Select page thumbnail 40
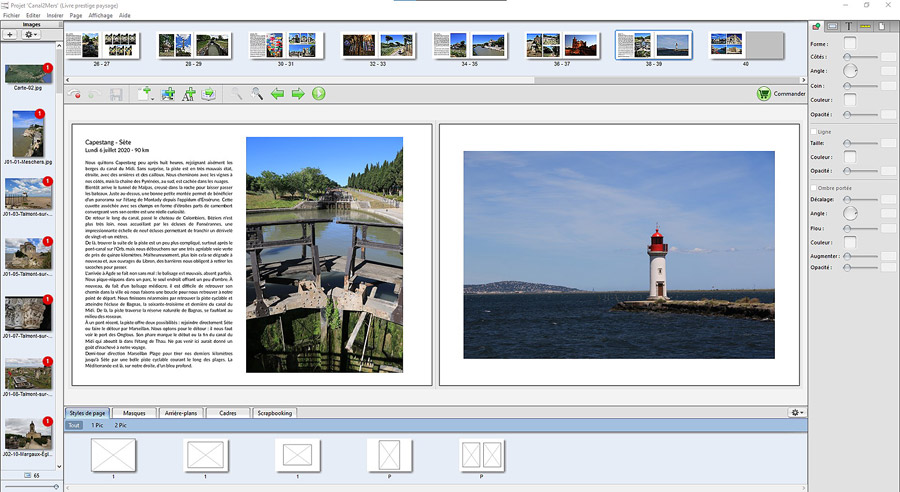This screenshot has height=492, width=900. point(746,45)
